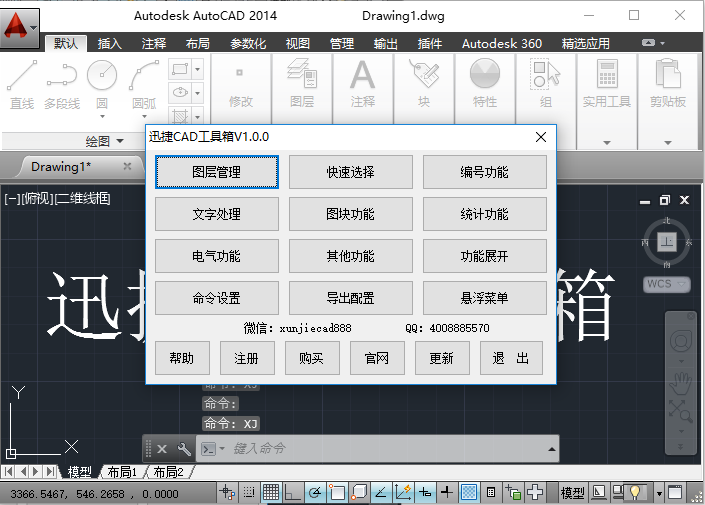Switch to the Annotate (注释) ribbon tab

(154, 44)
